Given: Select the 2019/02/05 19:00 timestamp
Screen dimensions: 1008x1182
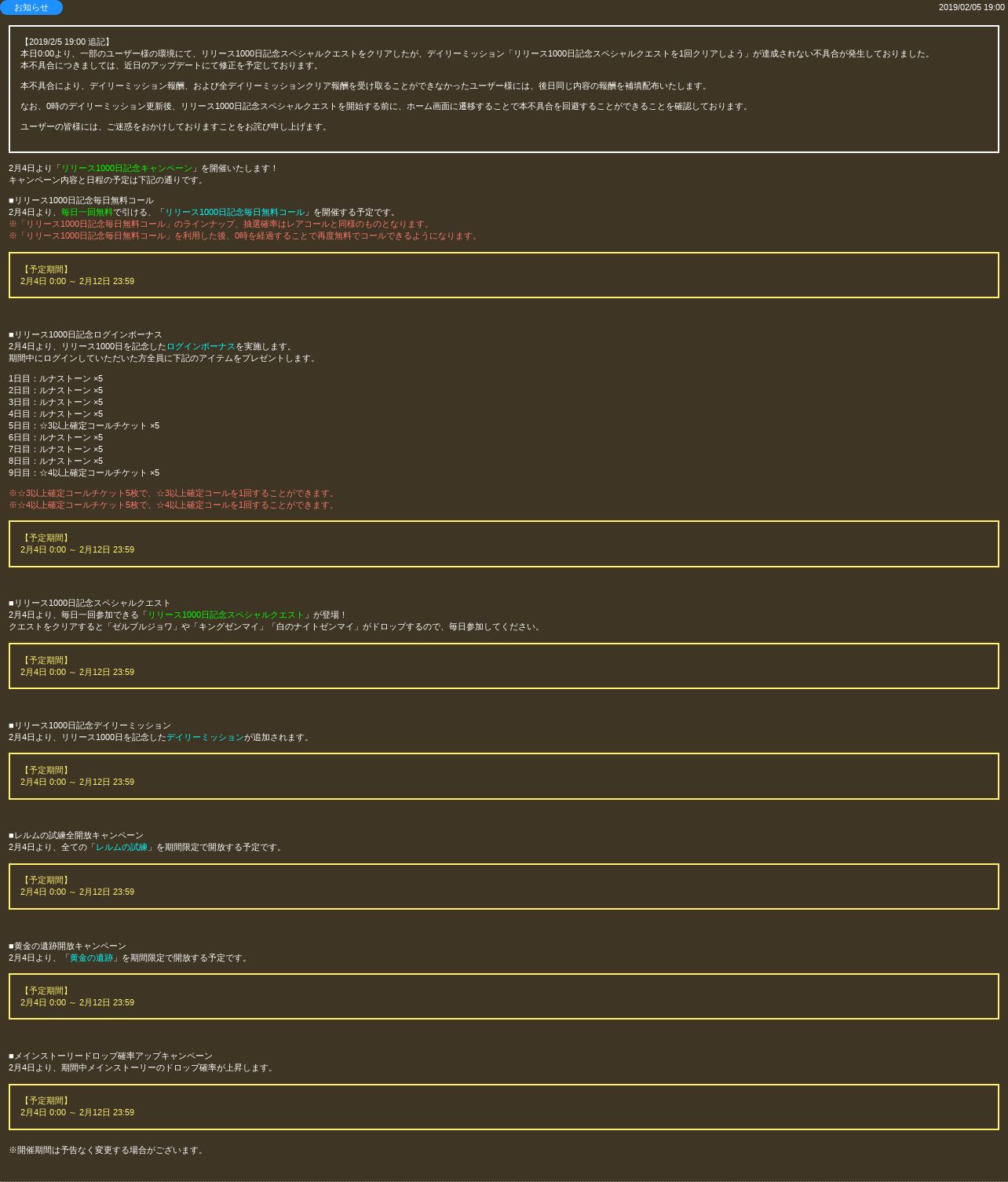Looking at the screenshot, I should coord(971,7).
